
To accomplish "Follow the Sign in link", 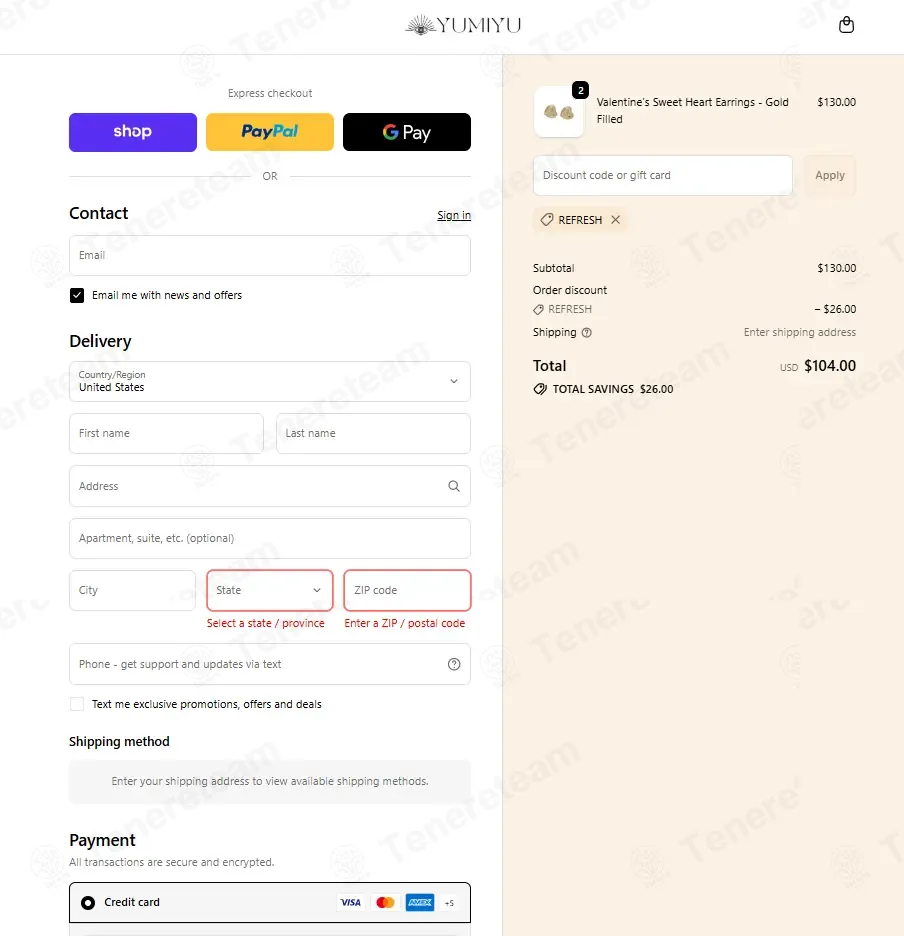I will click(454, 215).
